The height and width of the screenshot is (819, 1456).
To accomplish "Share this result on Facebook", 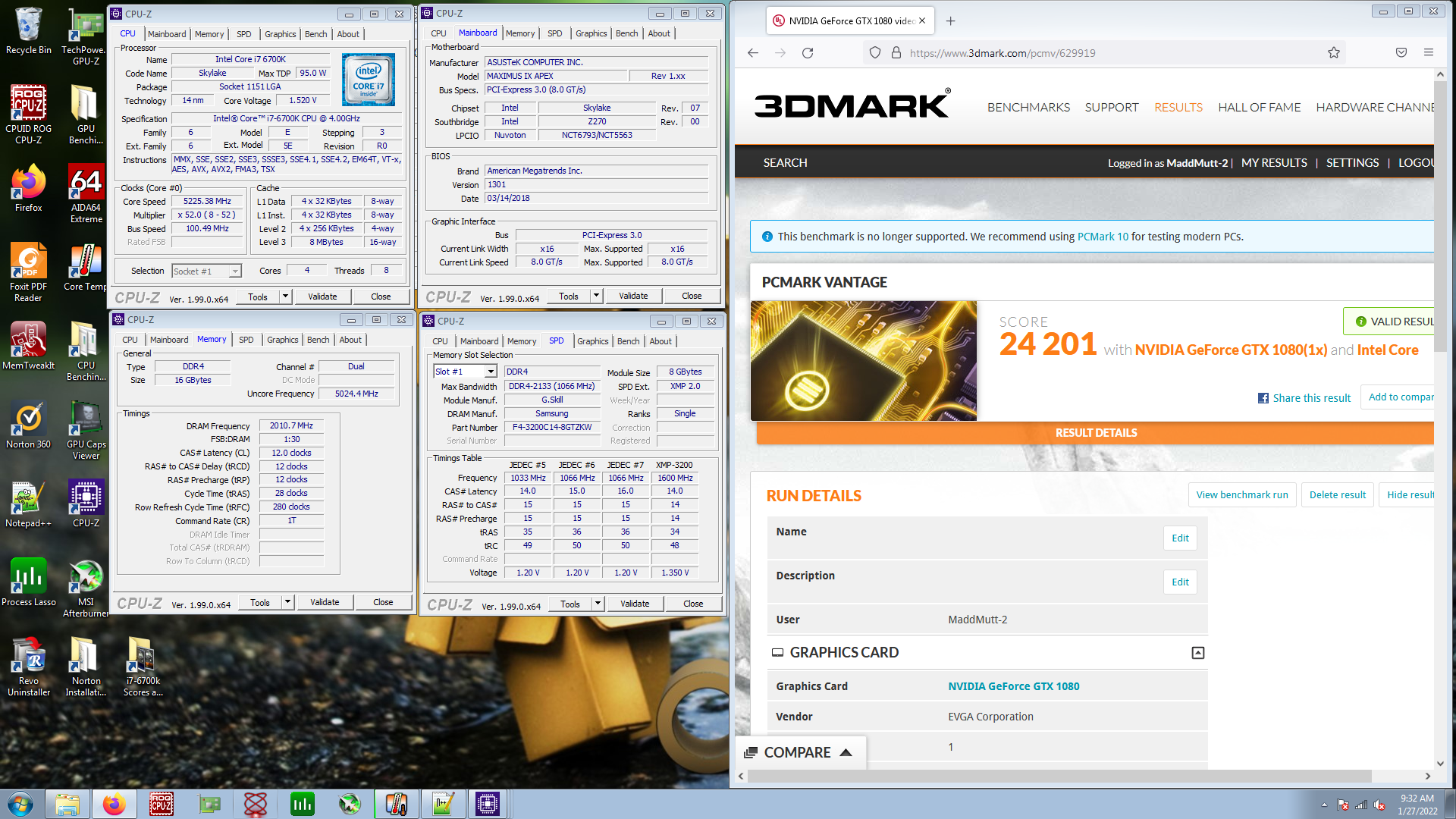I will (x=1304, y=398).
